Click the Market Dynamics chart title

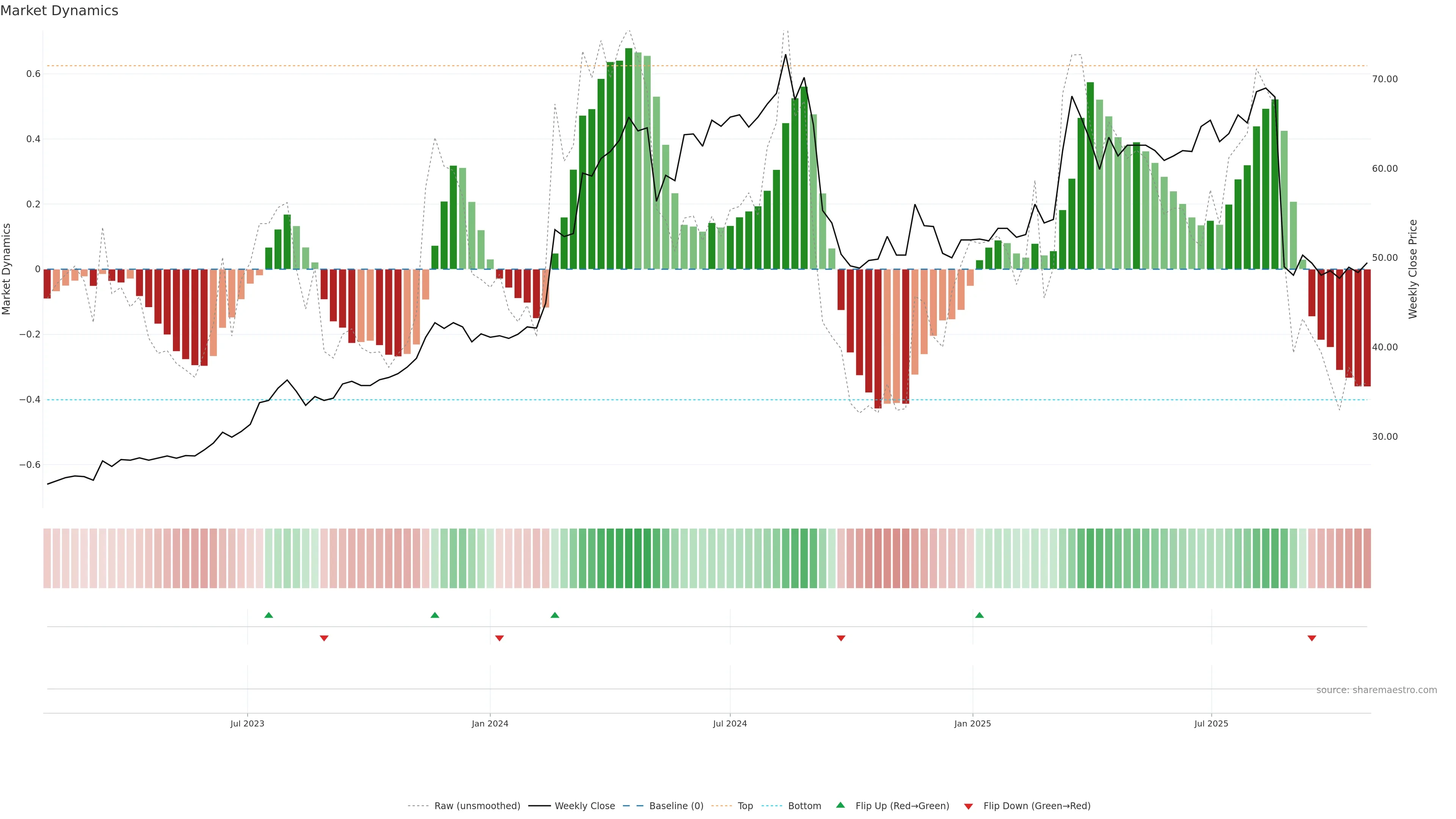tap(60, 11)
